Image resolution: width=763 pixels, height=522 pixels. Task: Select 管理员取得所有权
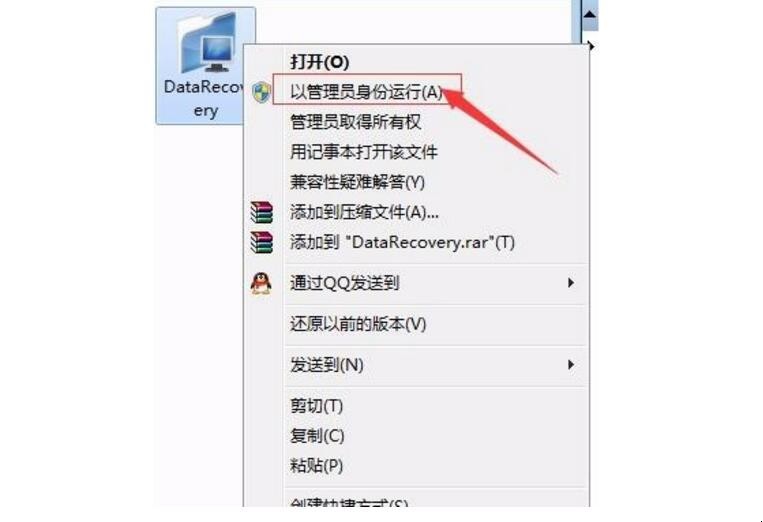coord(355,122)
